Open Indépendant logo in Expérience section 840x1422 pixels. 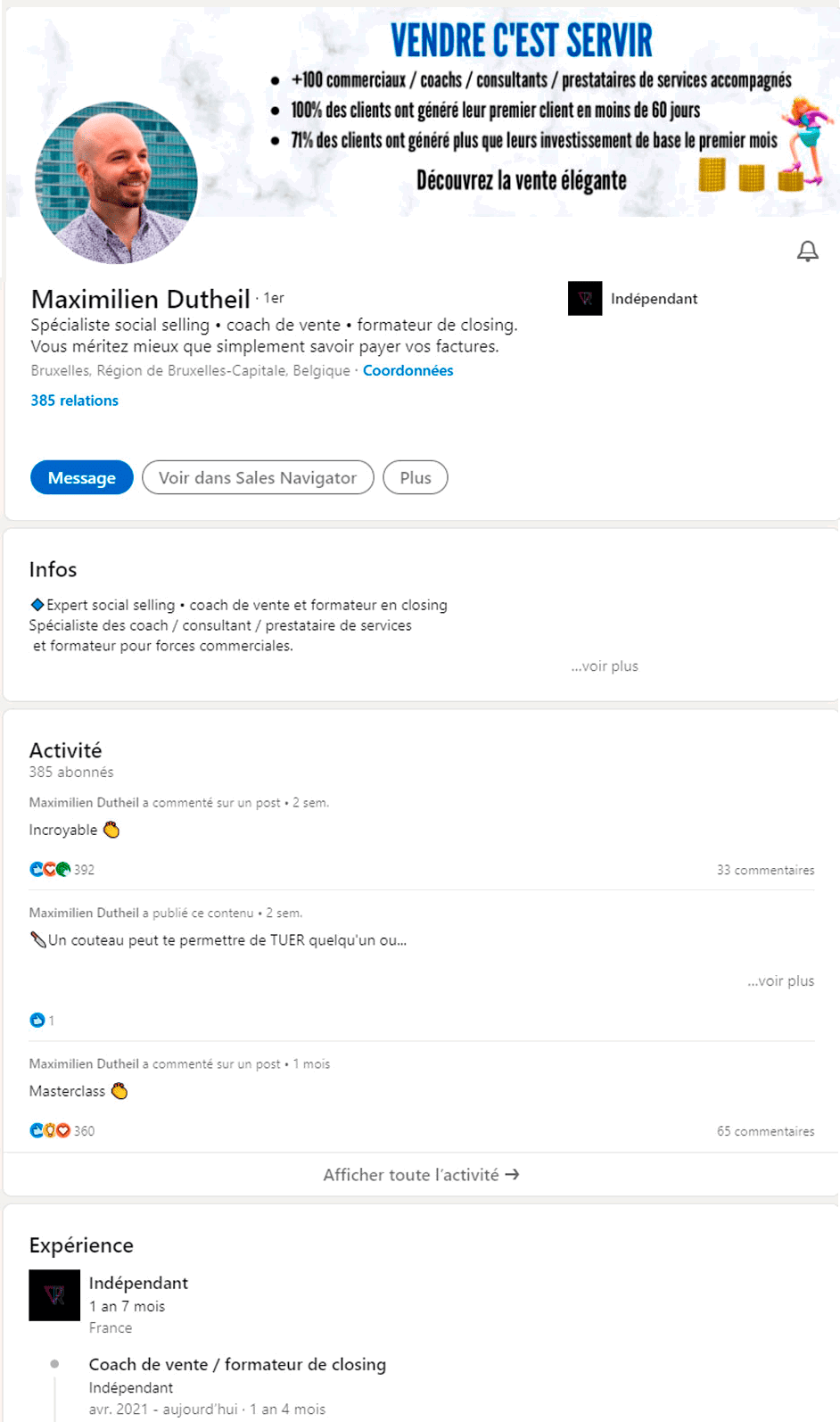[54, 1295]
